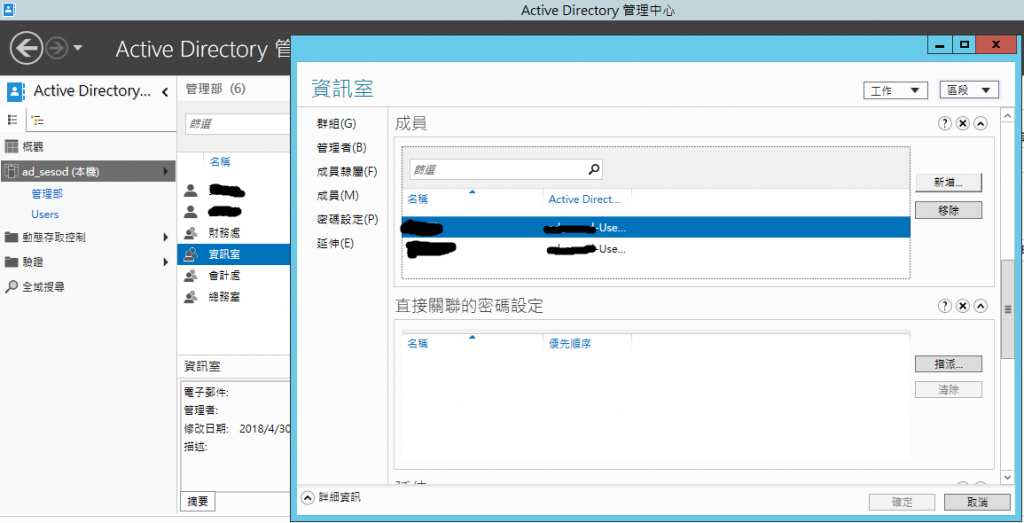Image resolution: width=1024 pixels, height=523 pixels.
Task: Switch to list view icon
Action: 12,119
